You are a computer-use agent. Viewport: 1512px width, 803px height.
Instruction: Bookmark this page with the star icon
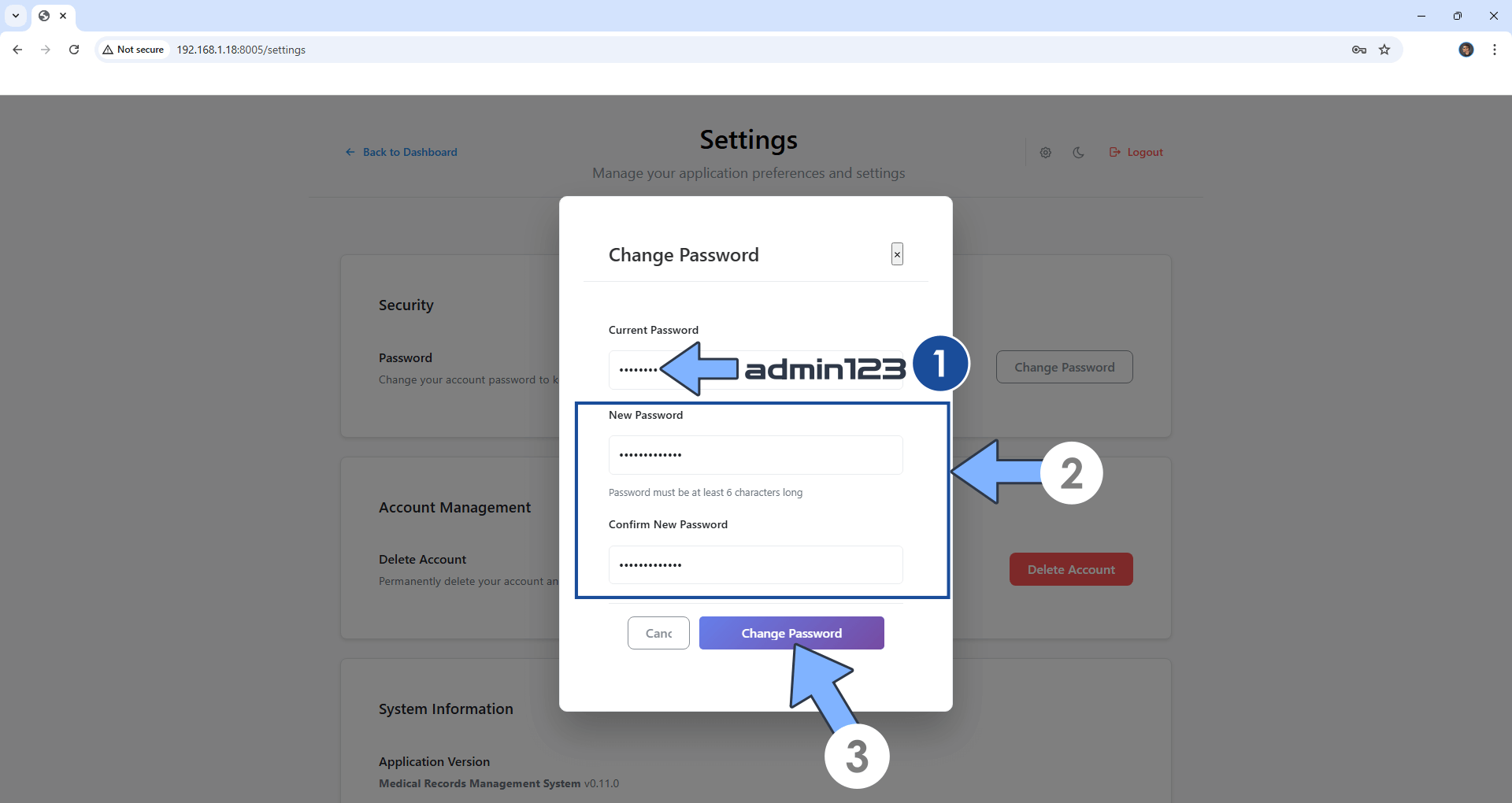[1384, 50]
